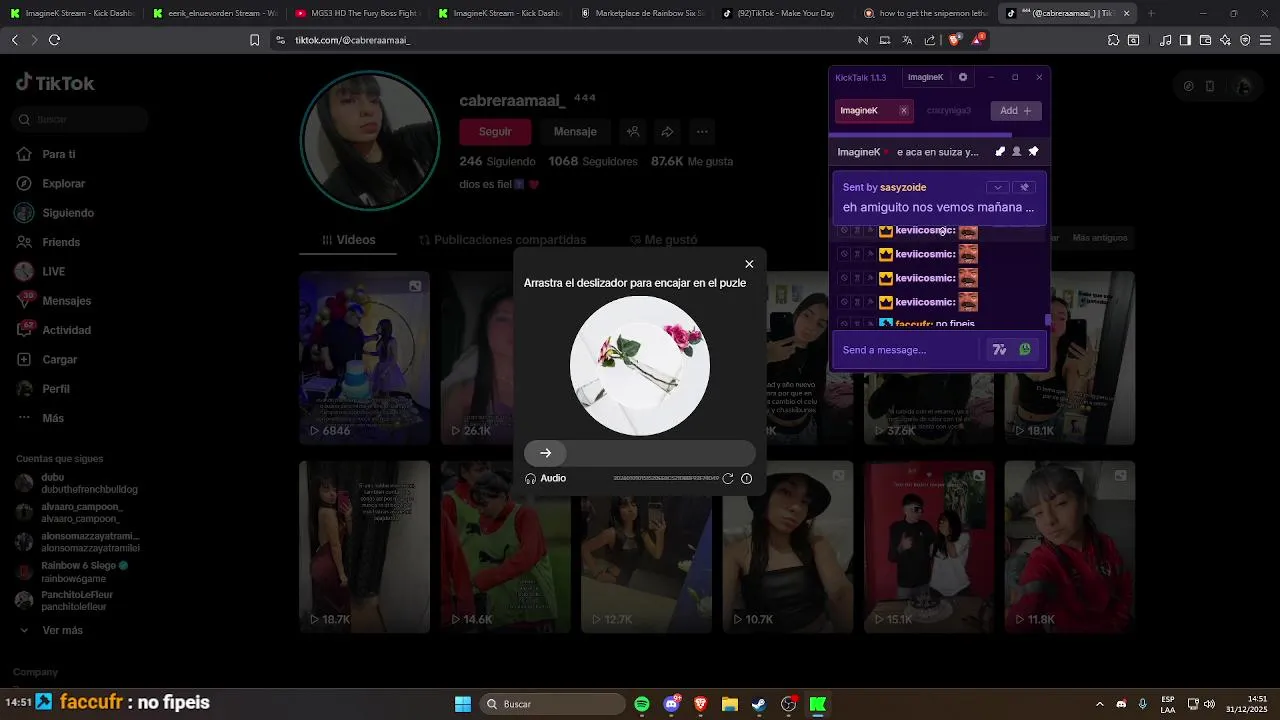Open the captcha info report icon
1280x720 pixels.
[x=746, y=478]
